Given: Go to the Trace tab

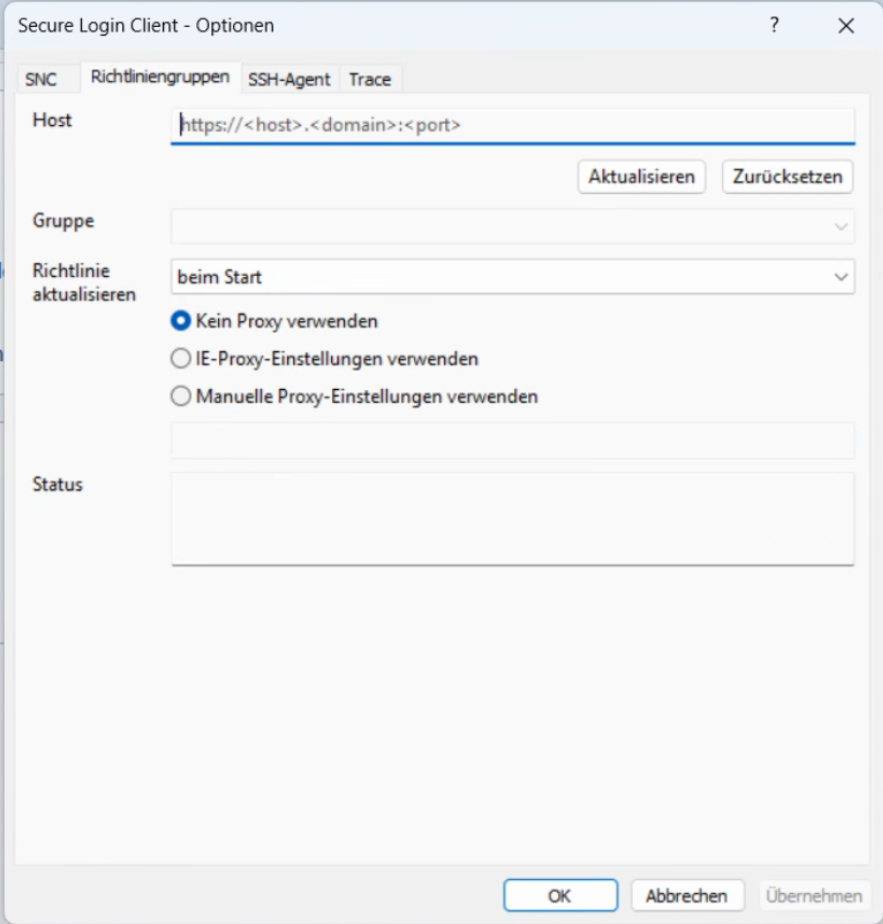Looking at the screenshot, I should pos(370,79).
